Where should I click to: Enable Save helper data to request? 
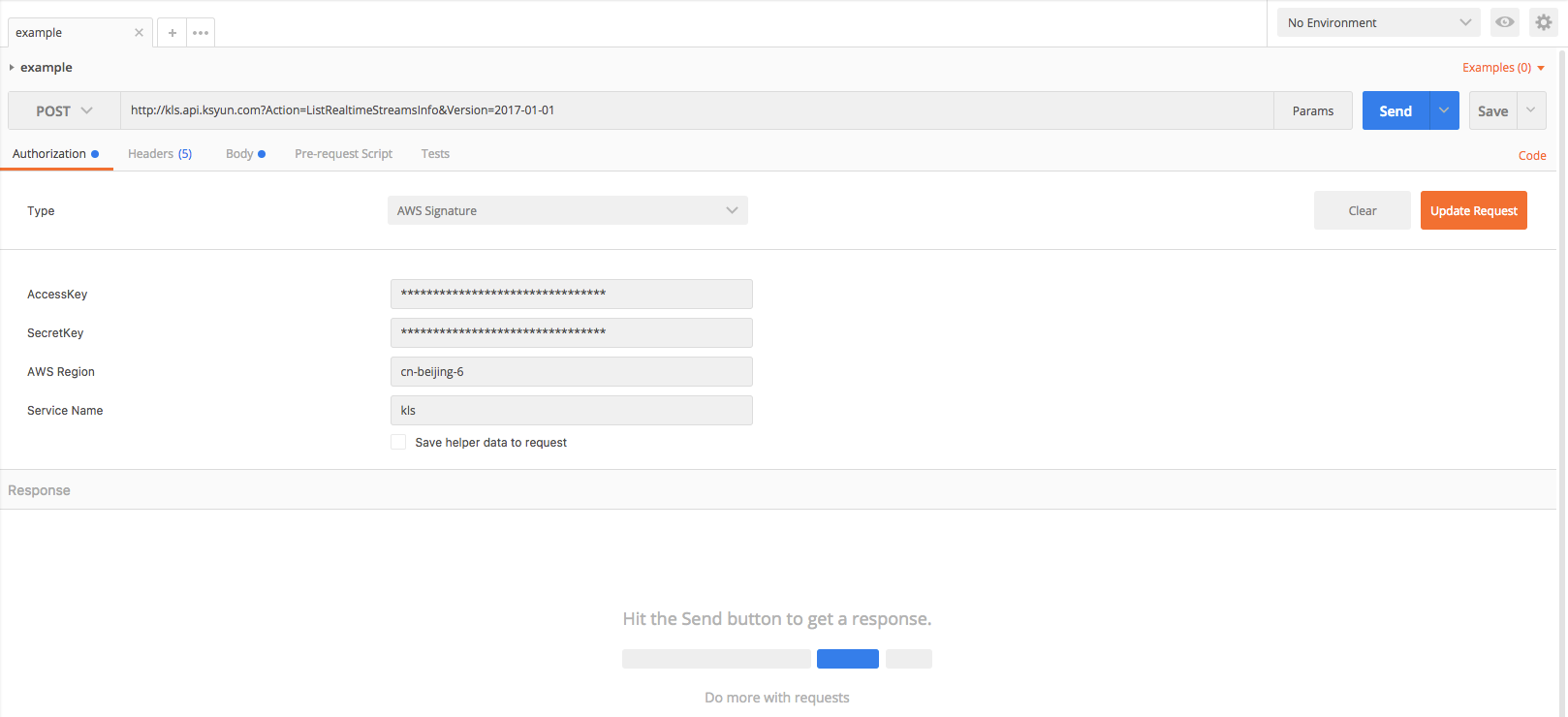click(398, 442)
